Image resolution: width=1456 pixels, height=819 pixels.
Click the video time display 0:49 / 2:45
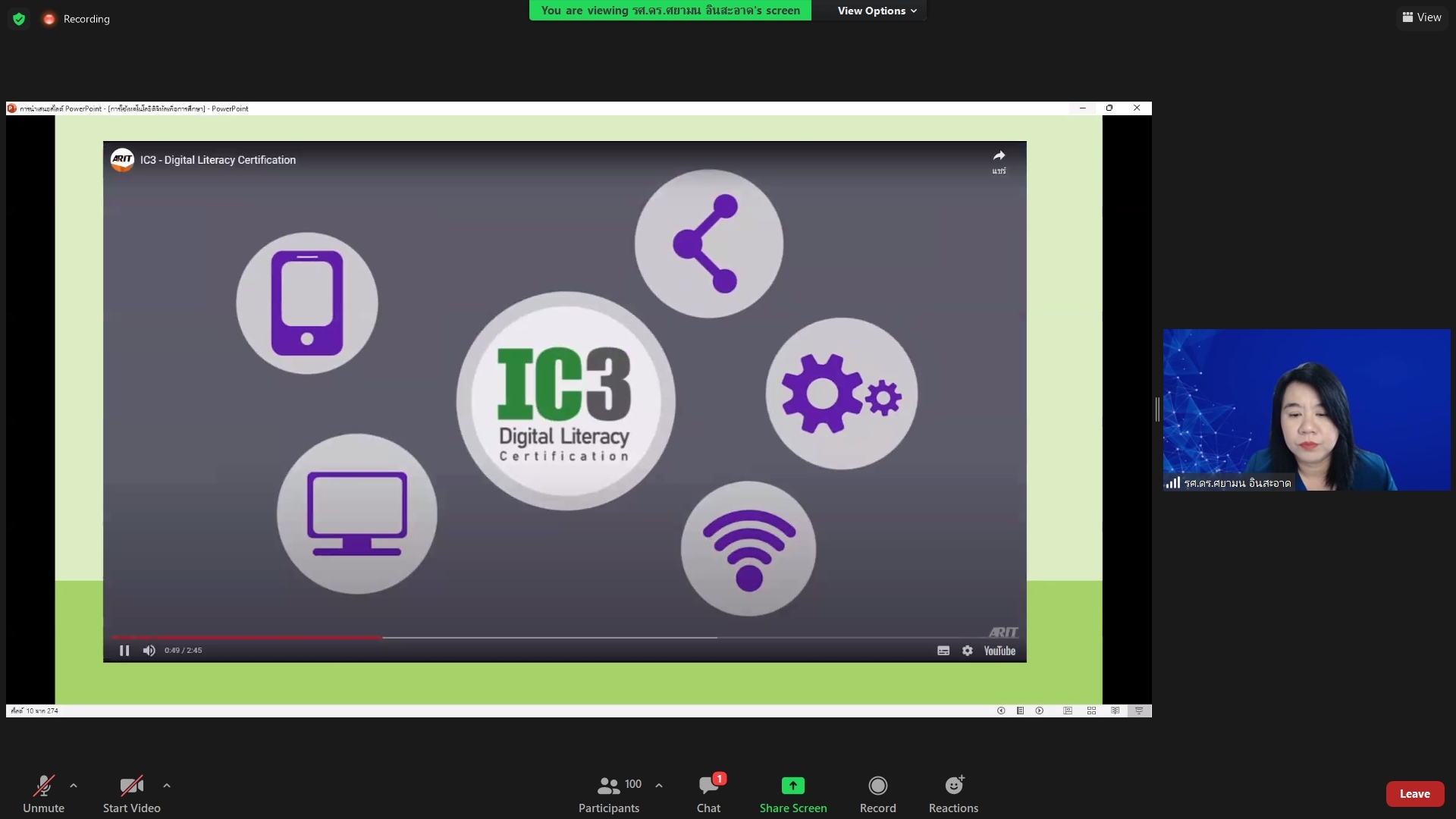click(183, 651)
